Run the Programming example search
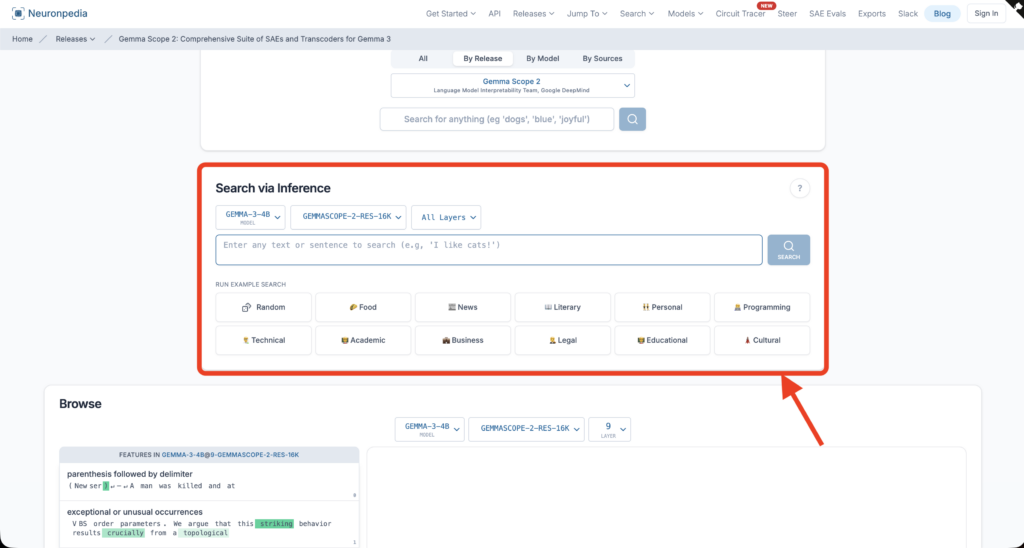The height and width of the screenshot is (548, 1024). click(x=762, y=307)
